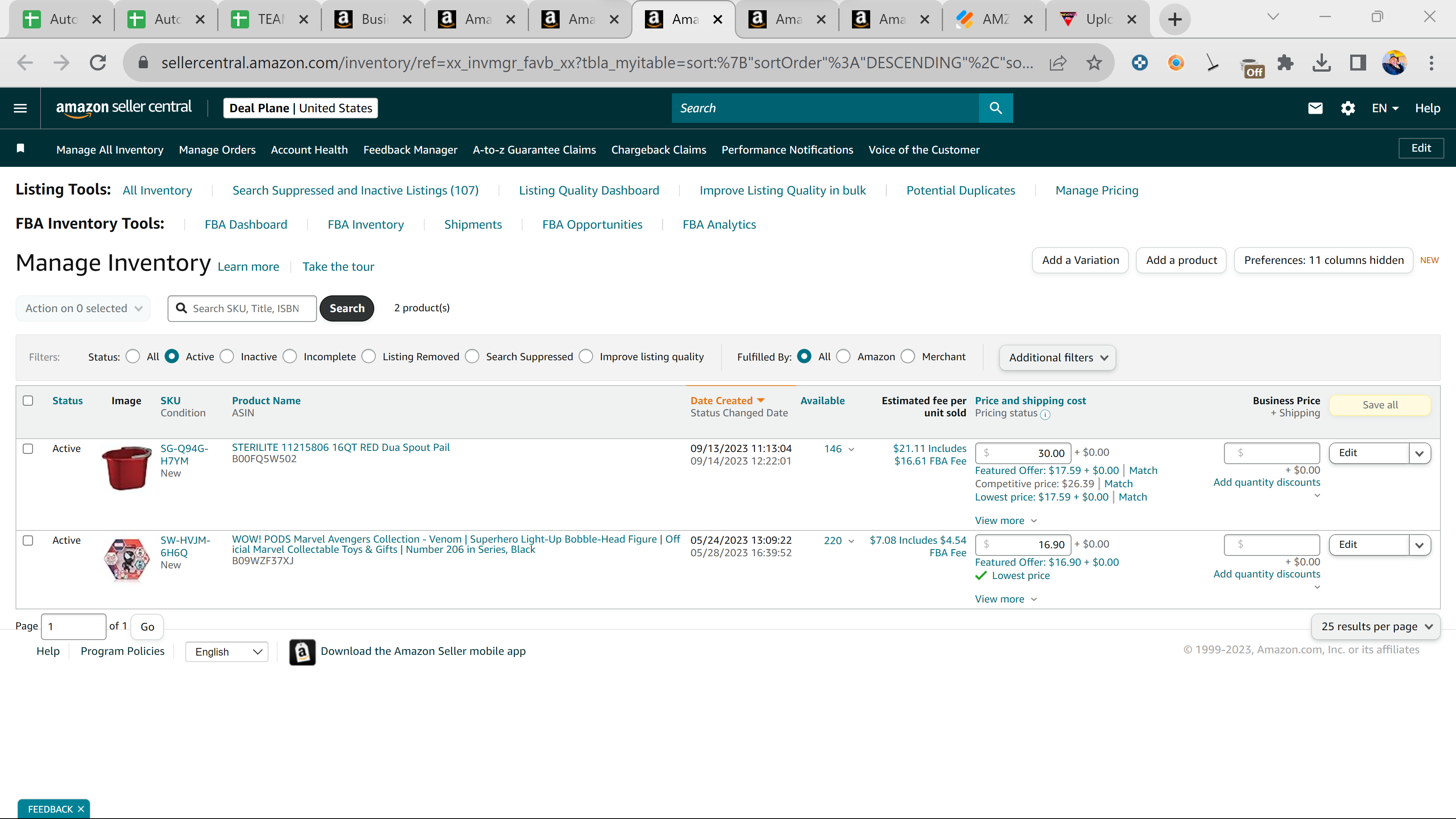The height and width of the screenshot is (819, 1456).
Task: Click Save all pricing button
Action: coord(1380,405)
